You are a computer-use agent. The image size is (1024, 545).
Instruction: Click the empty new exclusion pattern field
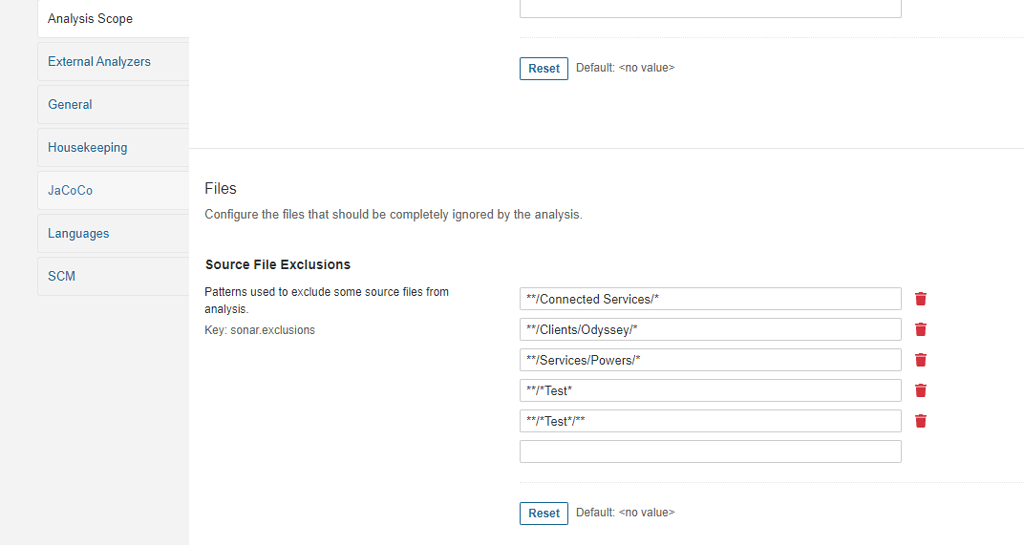710,452
